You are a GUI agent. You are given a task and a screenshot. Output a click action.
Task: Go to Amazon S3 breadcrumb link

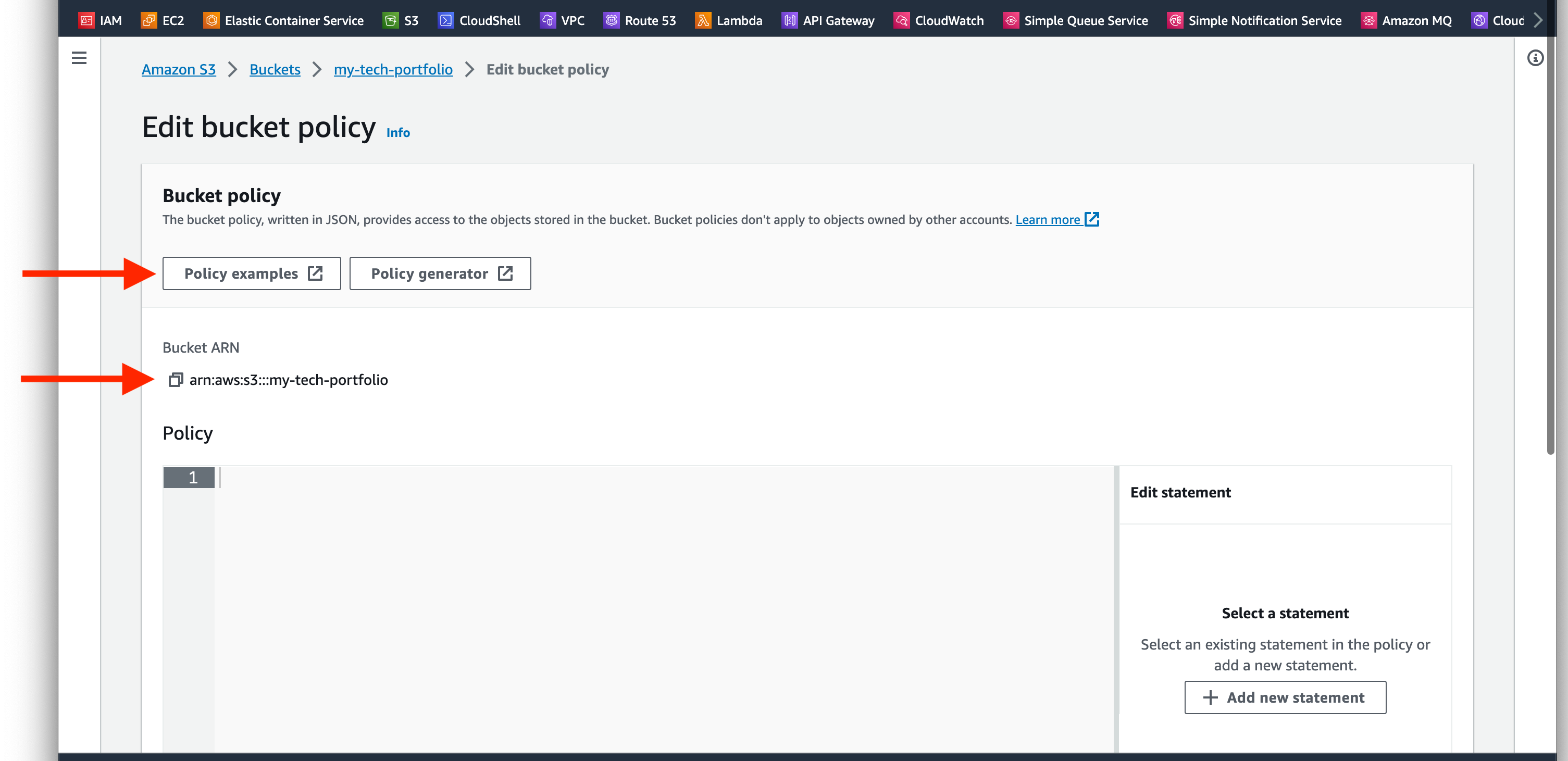coord(178,69)
